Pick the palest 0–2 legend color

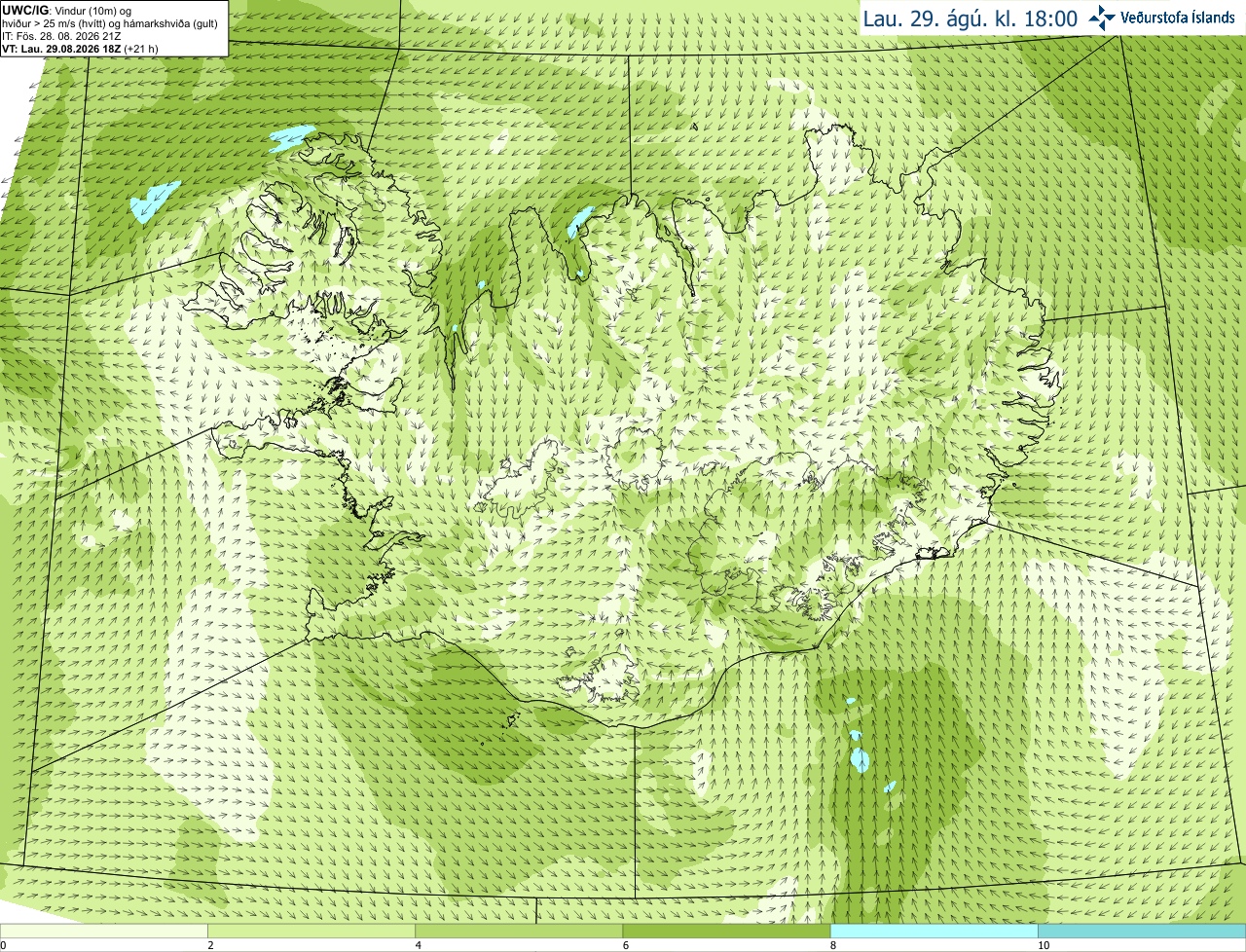pos(103,931)
